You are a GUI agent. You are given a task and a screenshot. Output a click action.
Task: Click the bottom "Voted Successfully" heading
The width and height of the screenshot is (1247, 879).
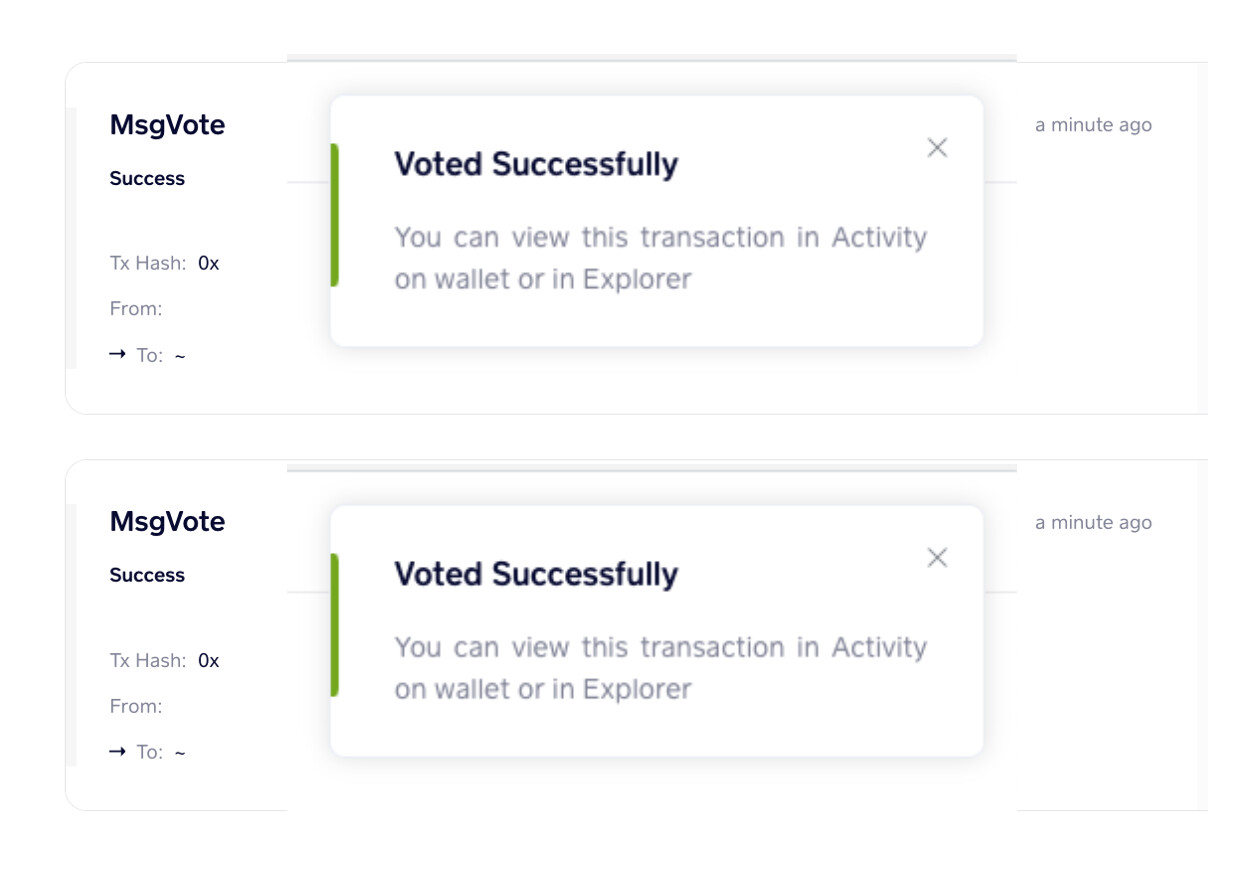coord(536,574)
